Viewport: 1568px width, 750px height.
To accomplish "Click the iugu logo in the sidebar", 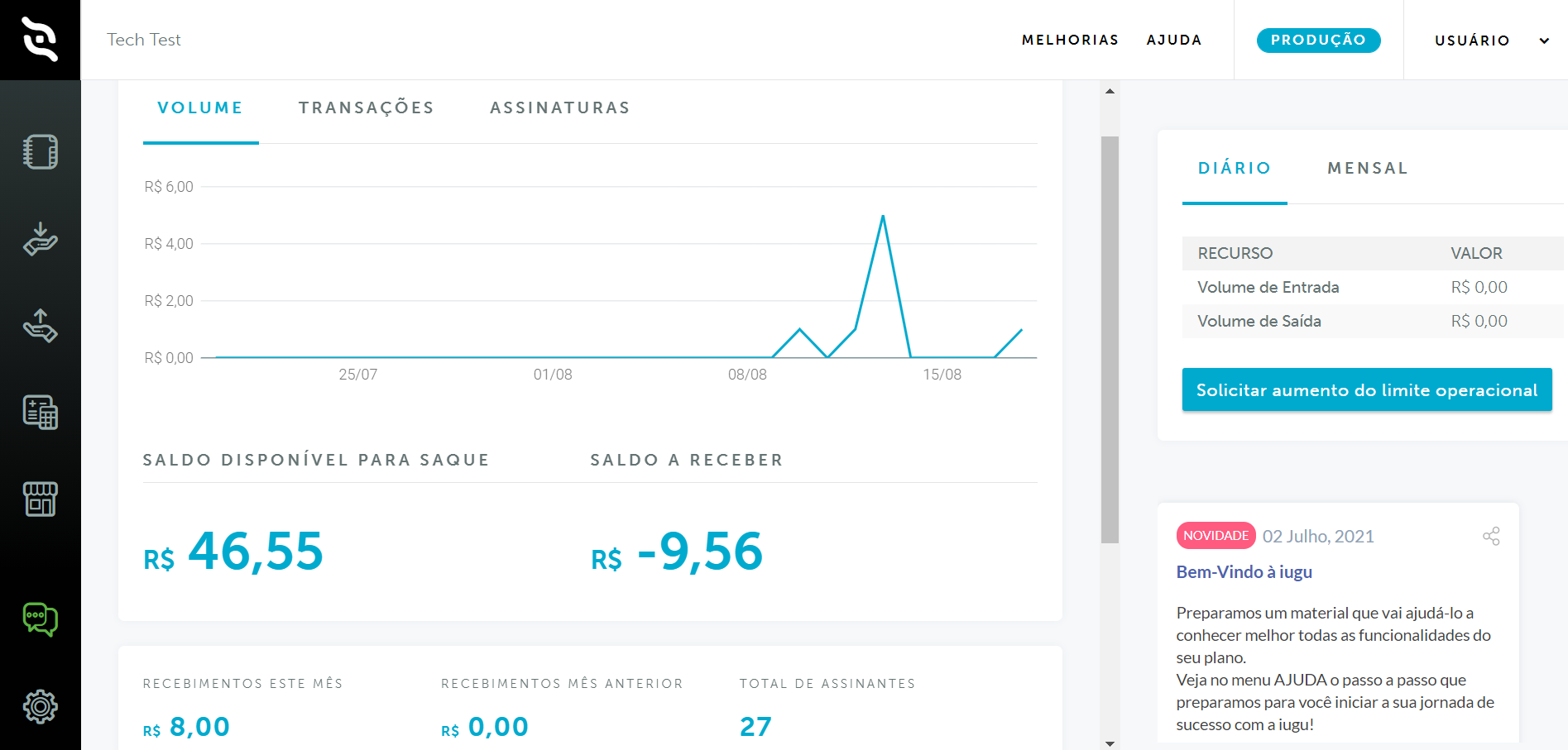I will (x=40, y=40).
